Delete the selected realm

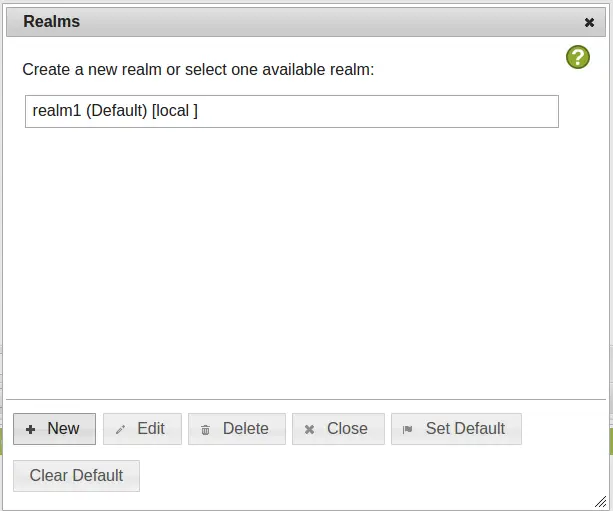click(x=237, y=429)
